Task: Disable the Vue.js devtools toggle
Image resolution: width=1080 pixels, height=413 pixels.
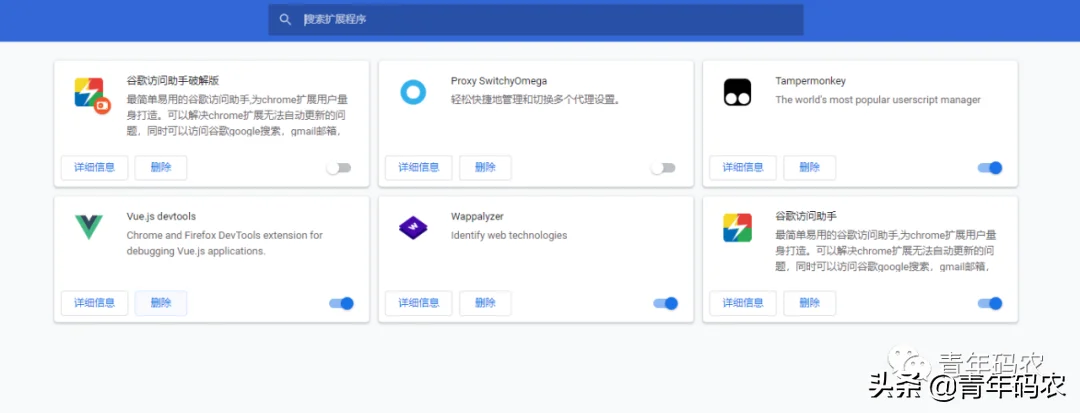Action: pyautogui.click(x=342, y=304)
